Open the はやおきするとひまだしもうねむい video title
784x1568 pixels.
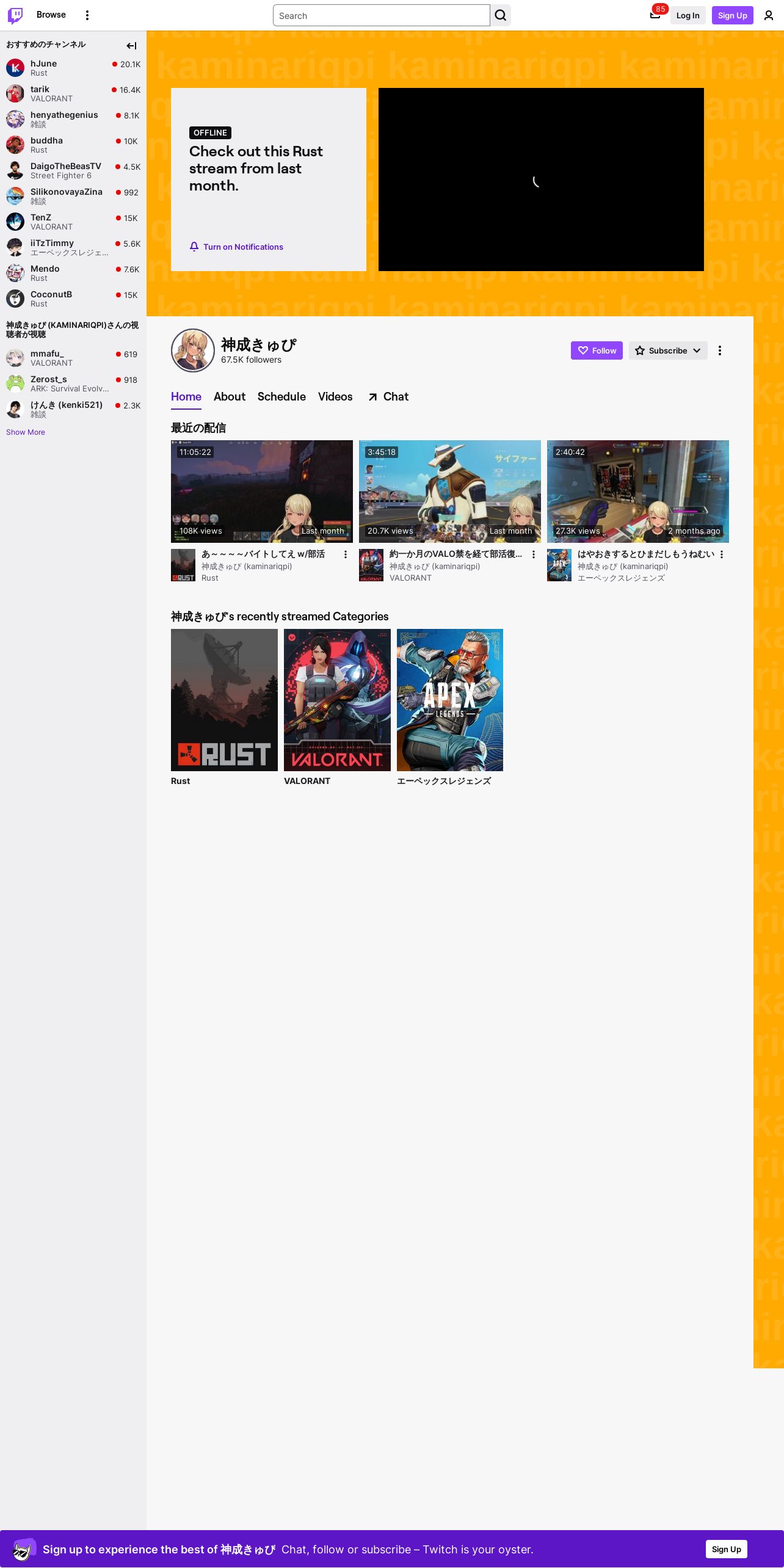[x=646, y=554]
